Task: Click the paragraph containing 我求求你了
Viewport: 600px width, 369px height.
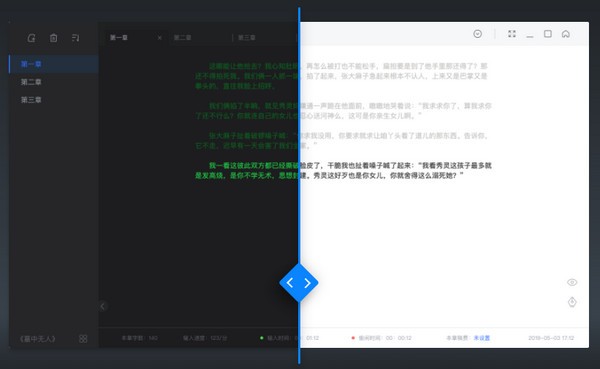Action: point(343,111)
